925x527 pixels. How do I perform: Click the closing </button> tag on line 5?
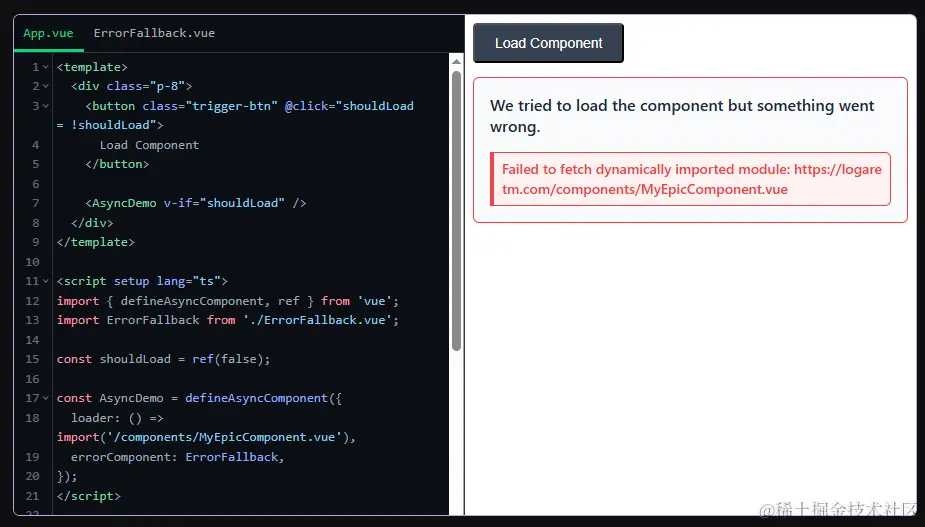click(117, 164)
